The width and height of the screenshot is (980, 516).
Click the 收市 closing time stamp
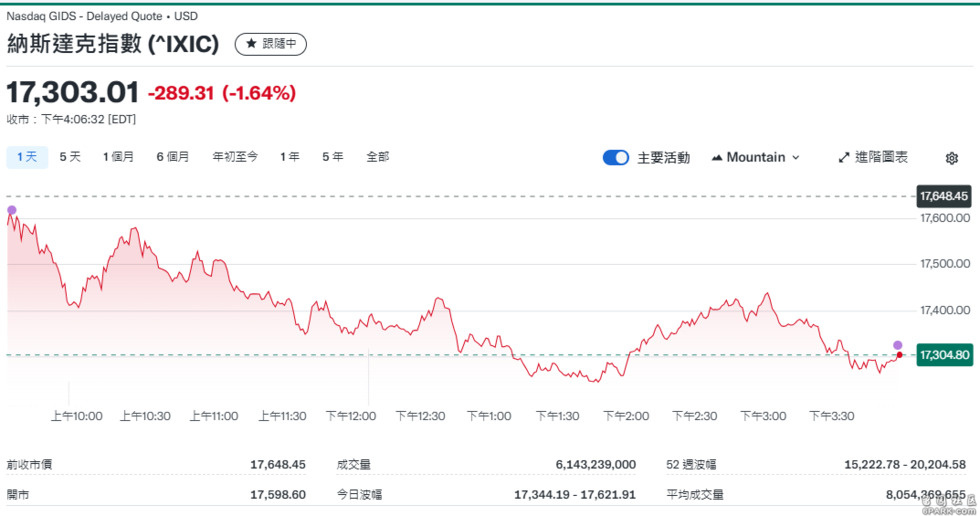[71, 119]
